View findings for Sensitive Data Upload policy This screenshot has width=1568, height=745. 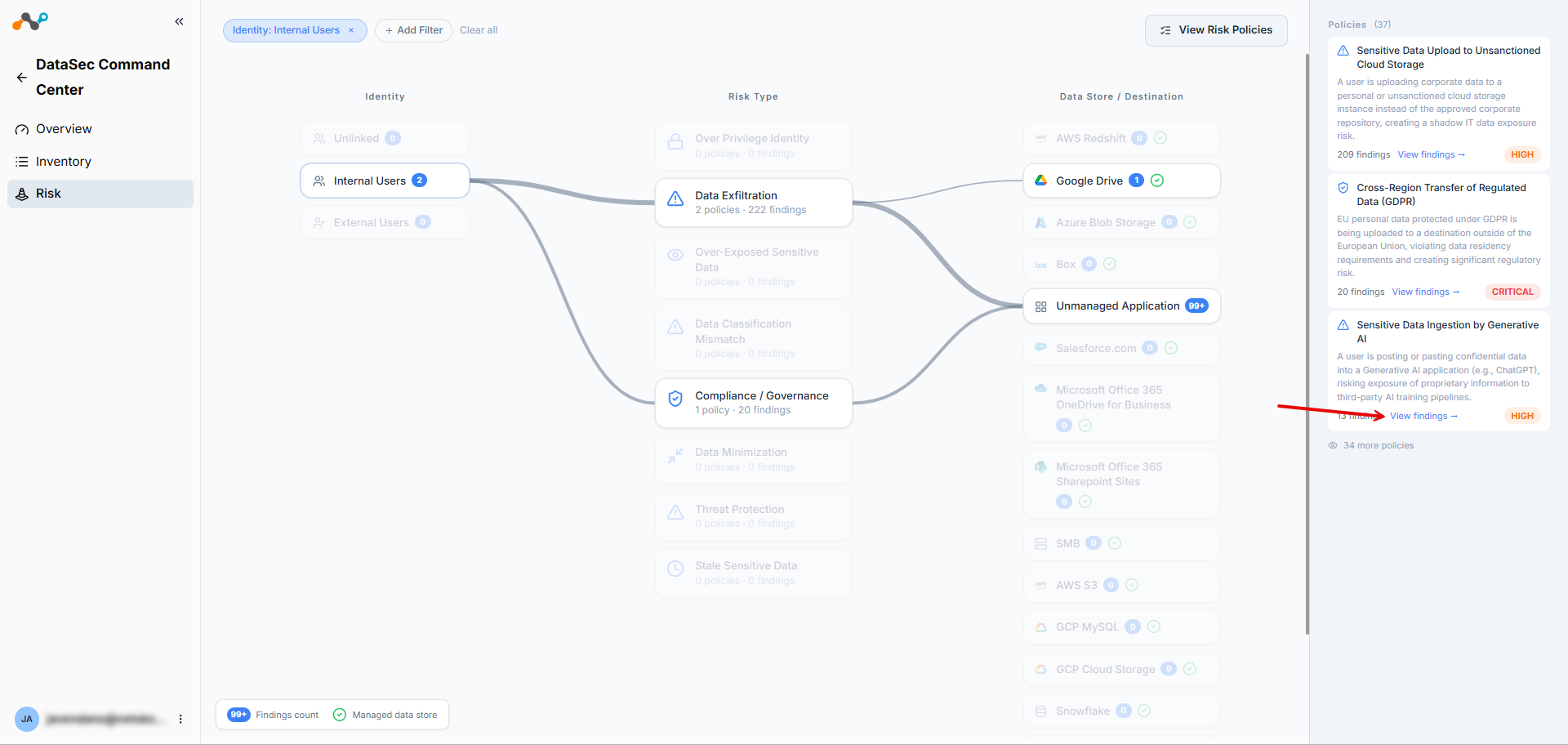[x=1431, y=154]
